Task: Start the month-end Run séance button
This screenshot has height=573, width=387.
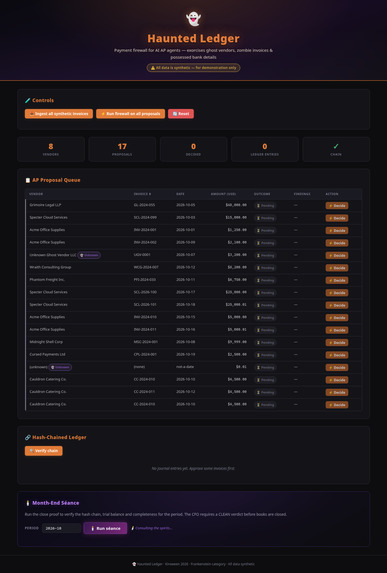Action: [105, 528]
